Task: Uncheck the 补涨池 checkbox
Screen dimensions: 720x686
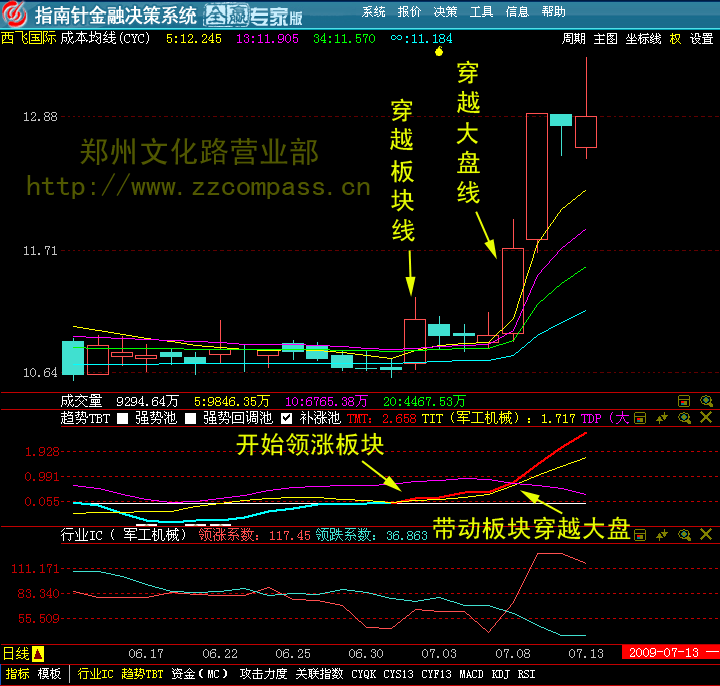Action: tap(287, 418)
